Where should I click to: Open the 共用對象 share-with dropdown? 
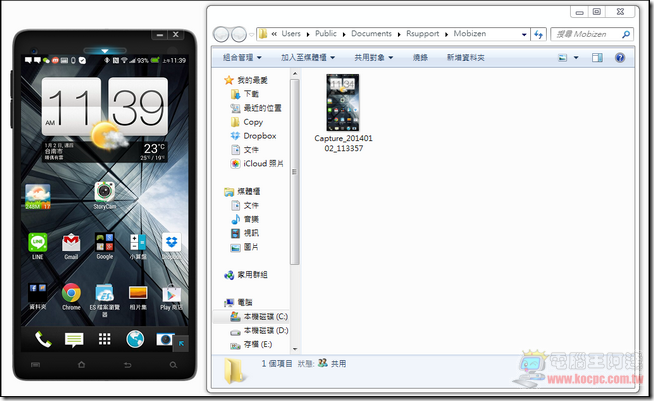coord(374,58)
